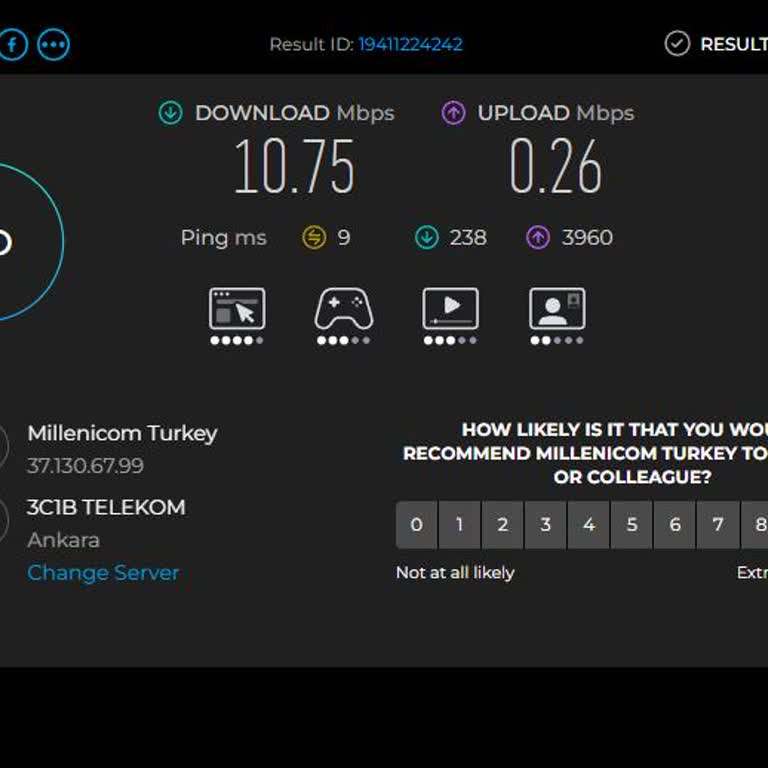Select IP address 37.130.67.99

click(85, 466)
